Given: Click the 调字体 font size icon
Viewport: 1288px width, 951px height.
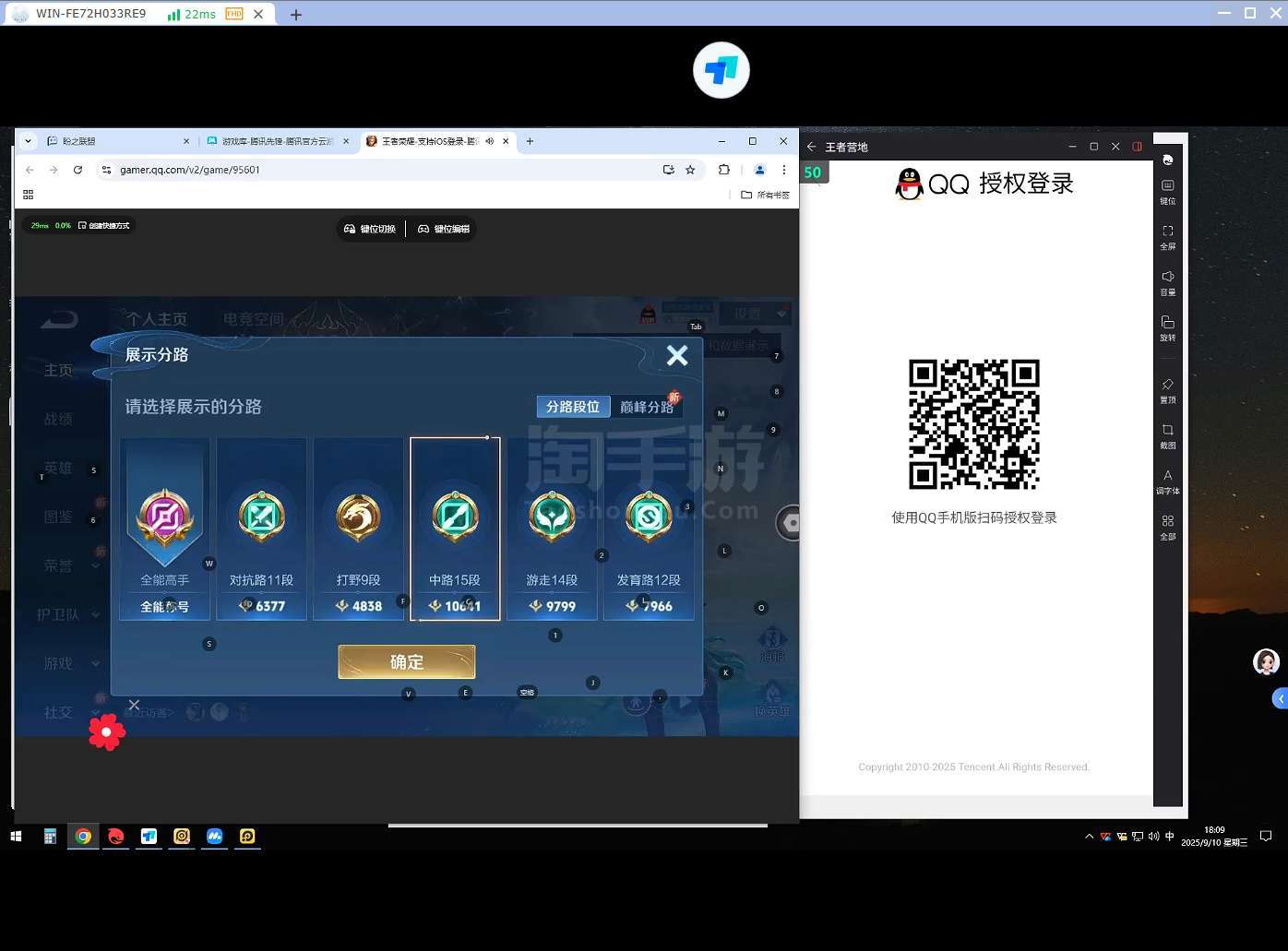Looking at the screenshot, I should click(x=1167, y=481).
